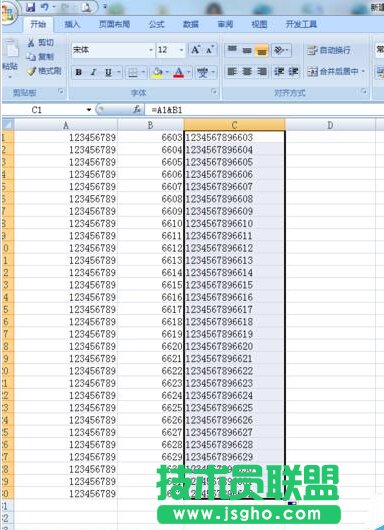The height and width of the screenshot is (530, 384).
Task: Toggle underline formatting
Action: pyautogui.click(x=108, y=72)
